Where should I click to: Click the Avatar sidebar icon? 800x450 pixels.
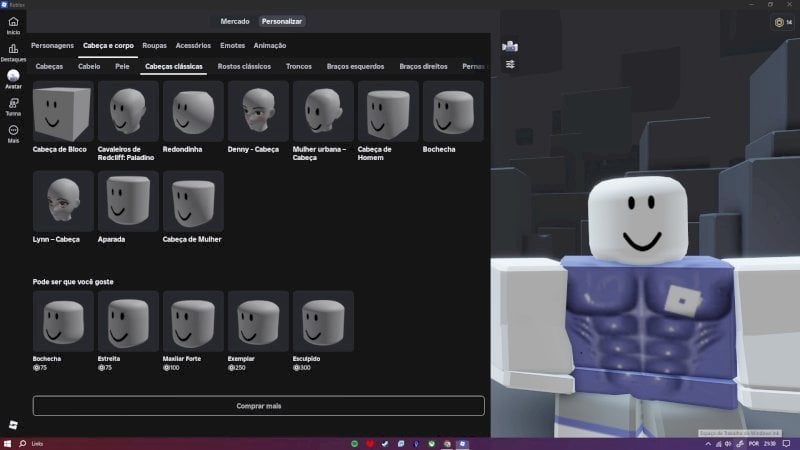pos(13,77)
